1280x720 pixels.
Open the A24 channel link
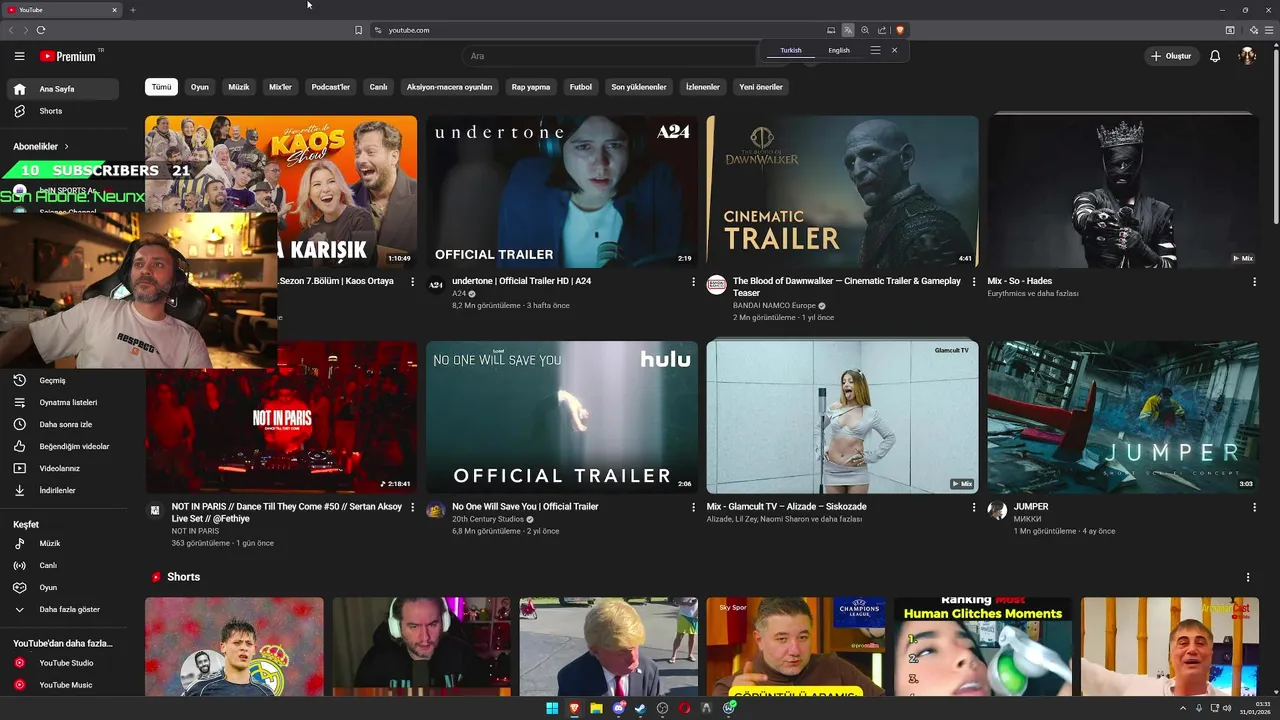[x=459, y=294]
